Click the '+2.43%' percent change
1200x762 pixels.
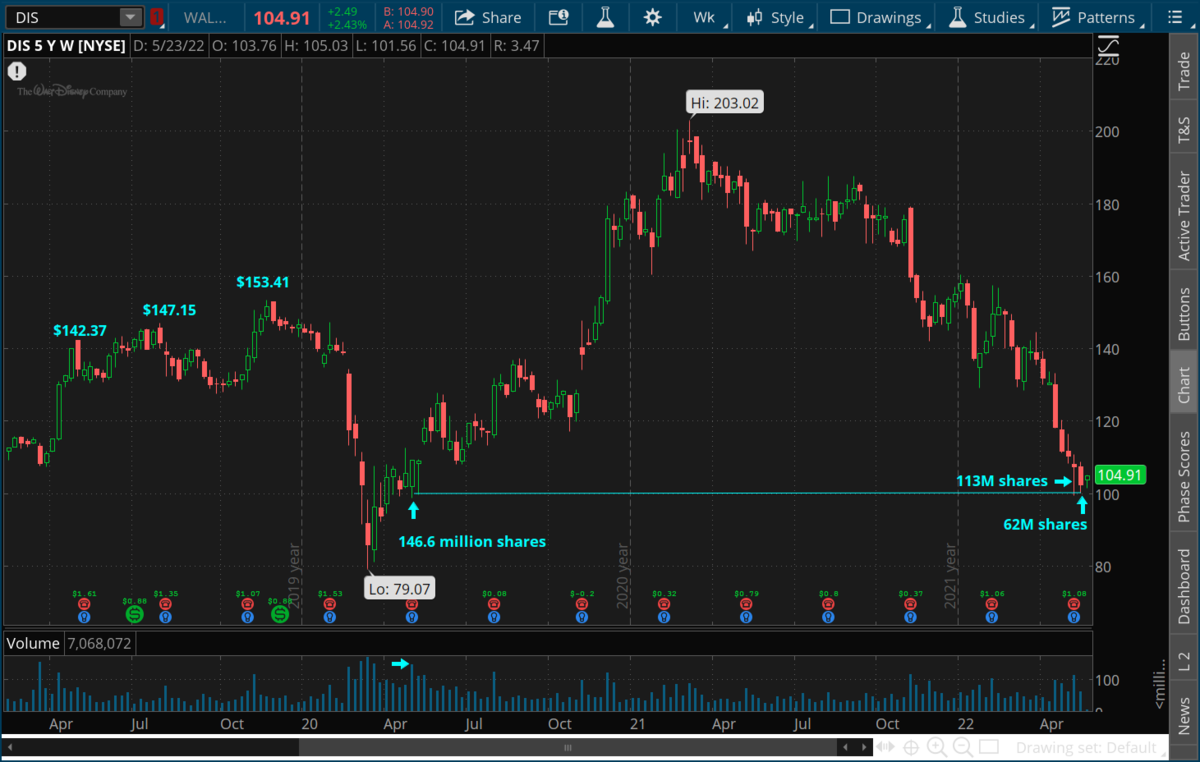tap(349, 24)
